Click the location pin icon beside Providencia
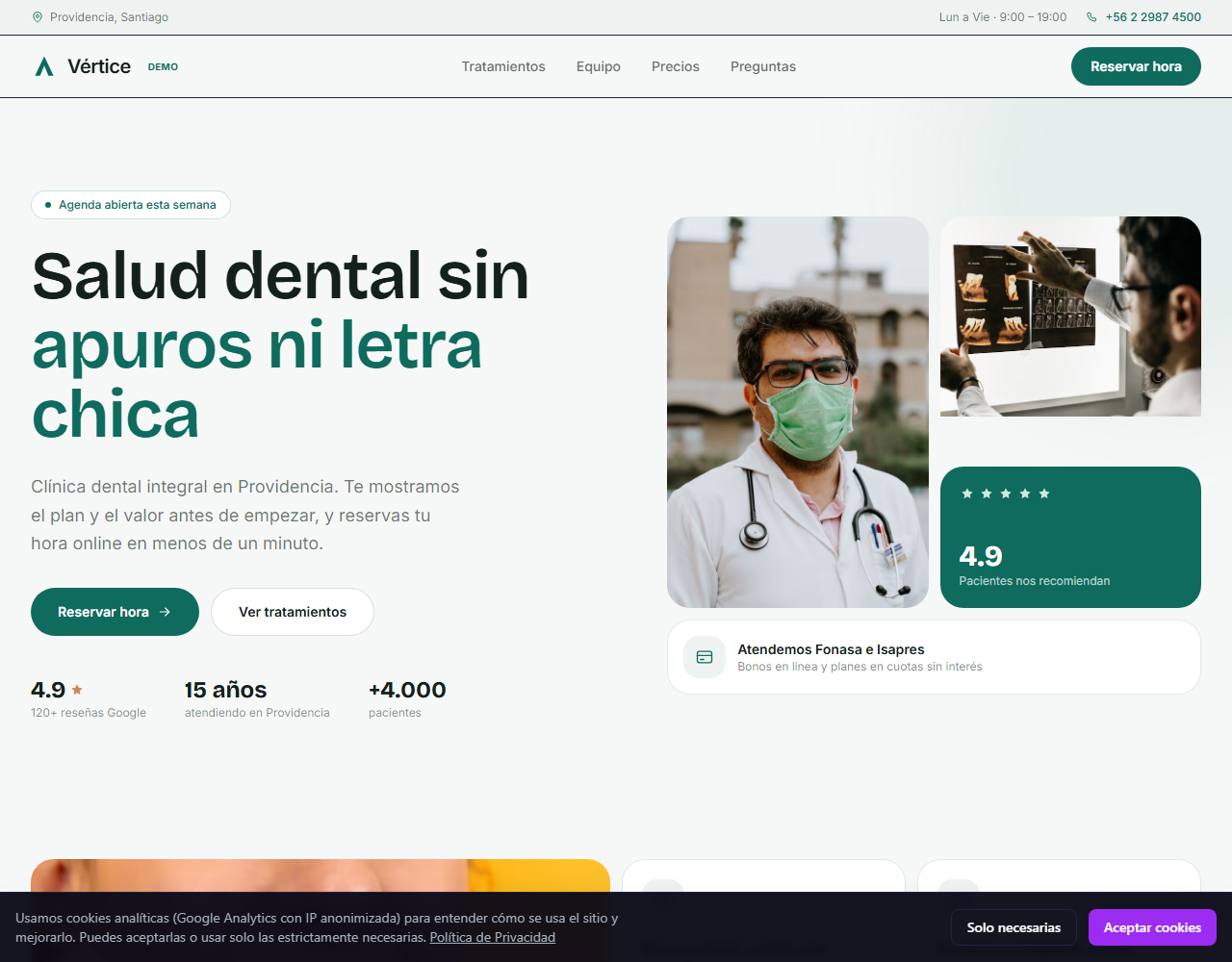 (38, 17)
